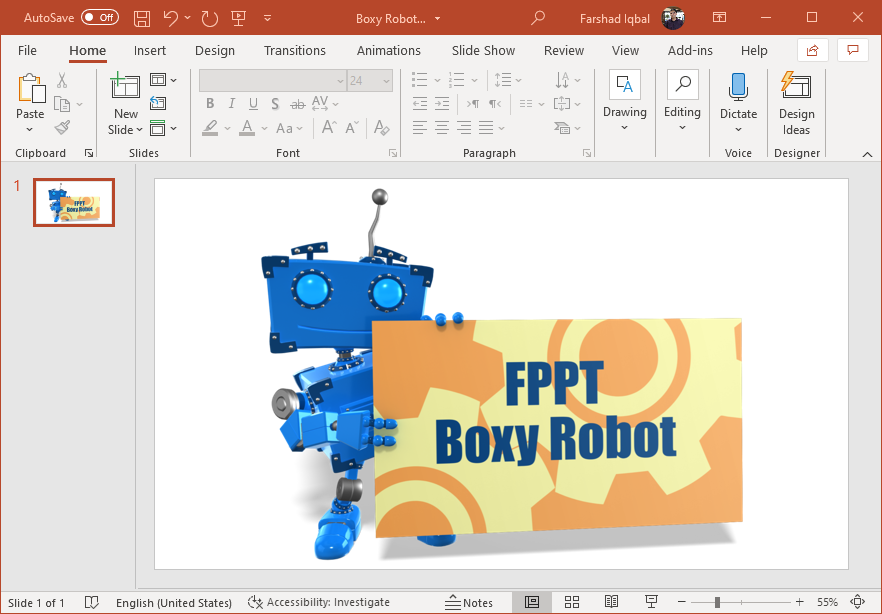Open the Clipboard dialog launcher
Image resolution: width=882 pixels, height=614 pixels.
pos(88,152)
